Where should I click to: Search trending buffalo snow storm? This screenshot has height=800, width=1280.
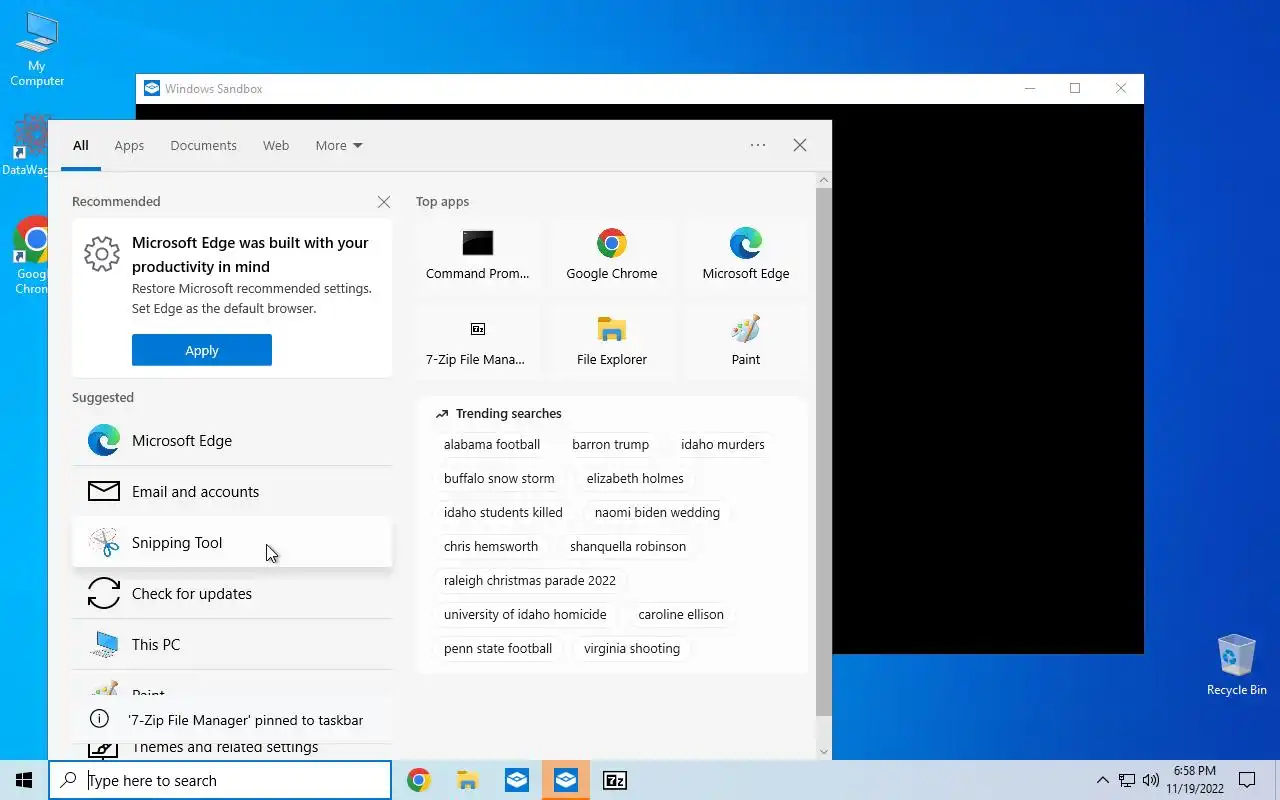(499, 478)
